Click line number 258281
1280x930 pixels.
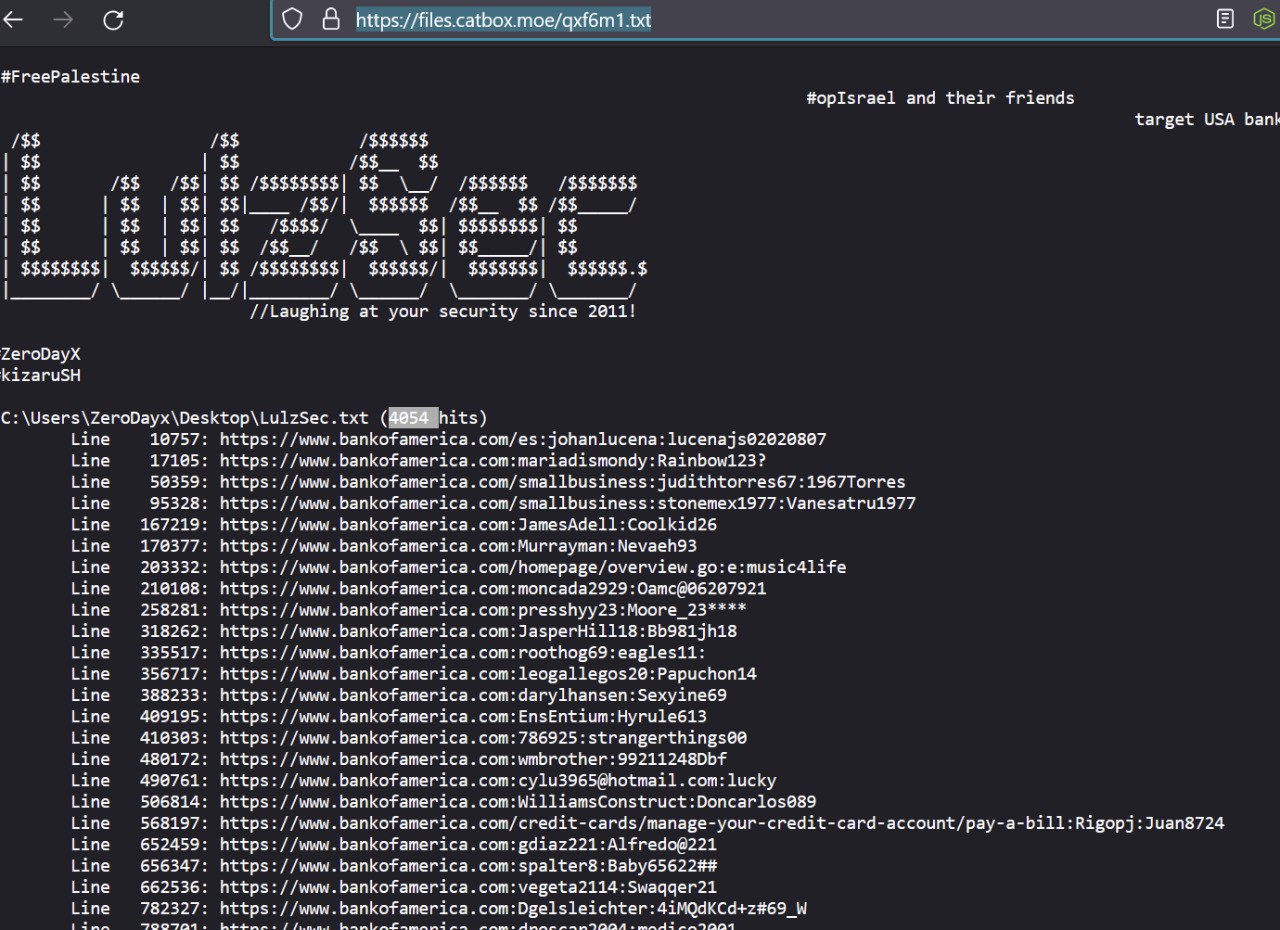pyautogui.click(x=171, y=609)
